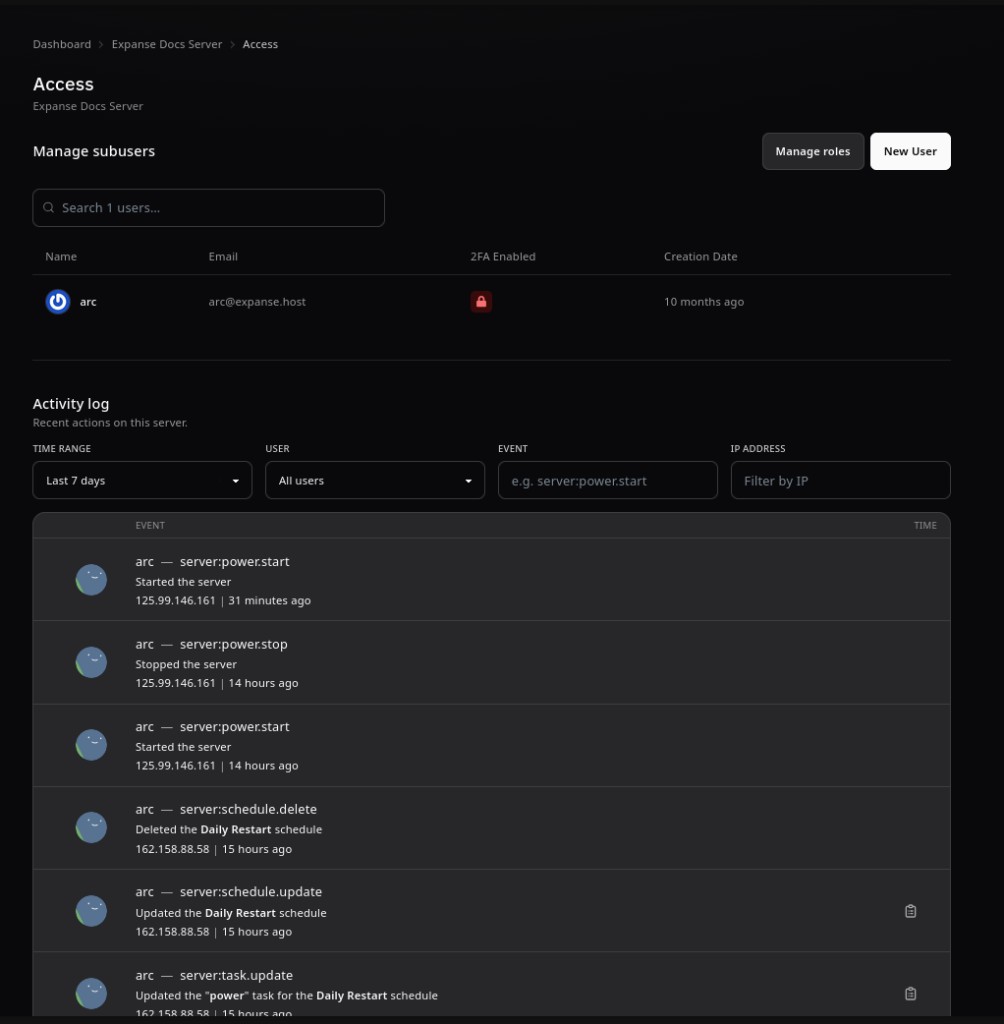Image resolution: width=1004 pixels, height=1024 pixels.
Task: Sort by the Name column header
Action: (x=61, y=257)
